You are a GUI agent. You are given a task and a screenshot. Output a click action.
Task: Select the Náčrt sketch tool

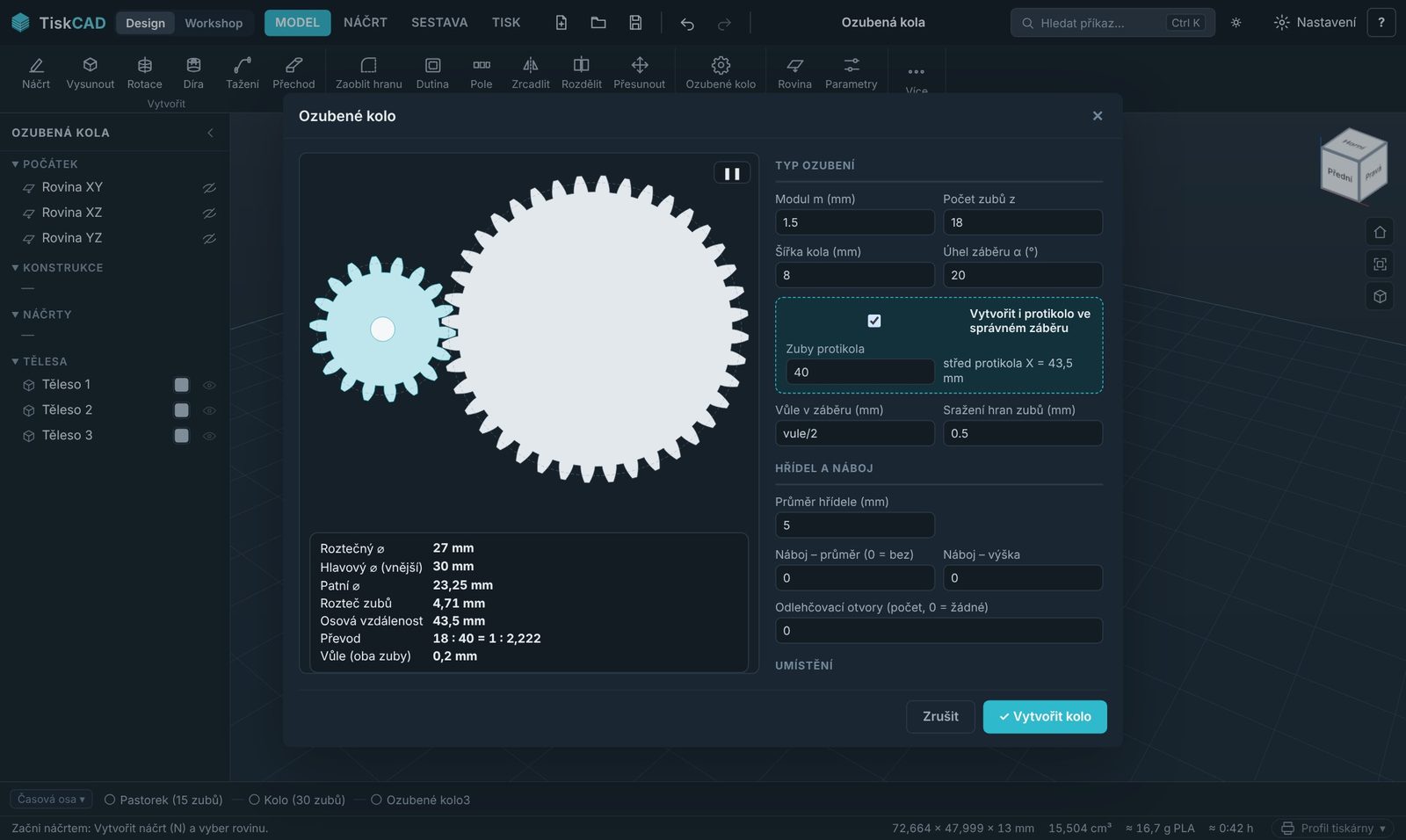point(36,73)
